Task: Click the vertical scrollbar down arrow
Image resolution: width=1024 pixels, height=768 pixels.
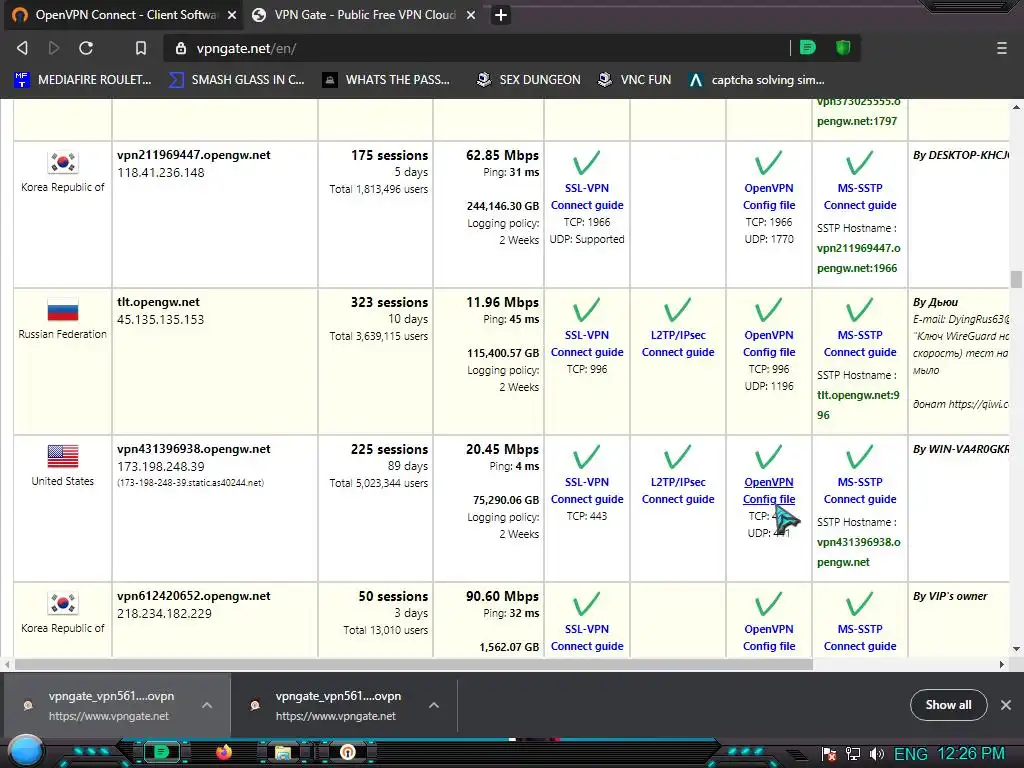Action: [x=1016, y=649]
